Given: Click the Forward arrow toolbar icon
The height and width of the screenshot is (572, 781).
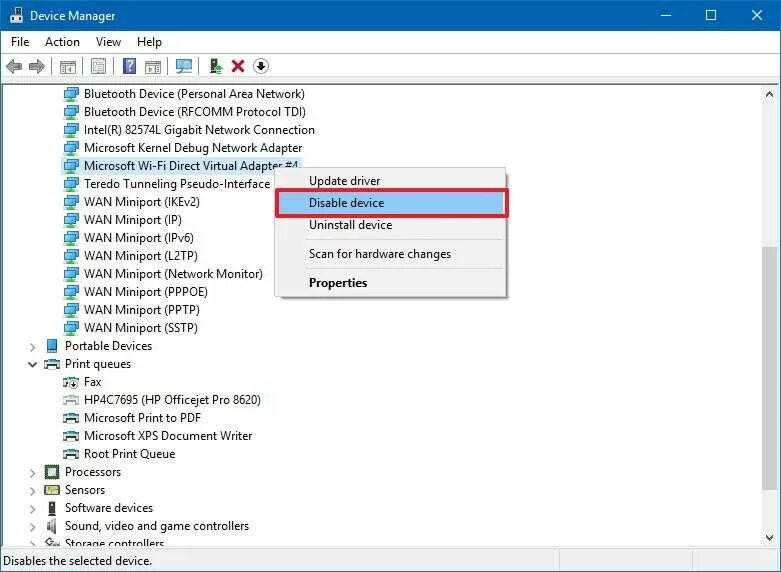Looking at the screenshot, I should pyautogui.click(x=37, y=66).
